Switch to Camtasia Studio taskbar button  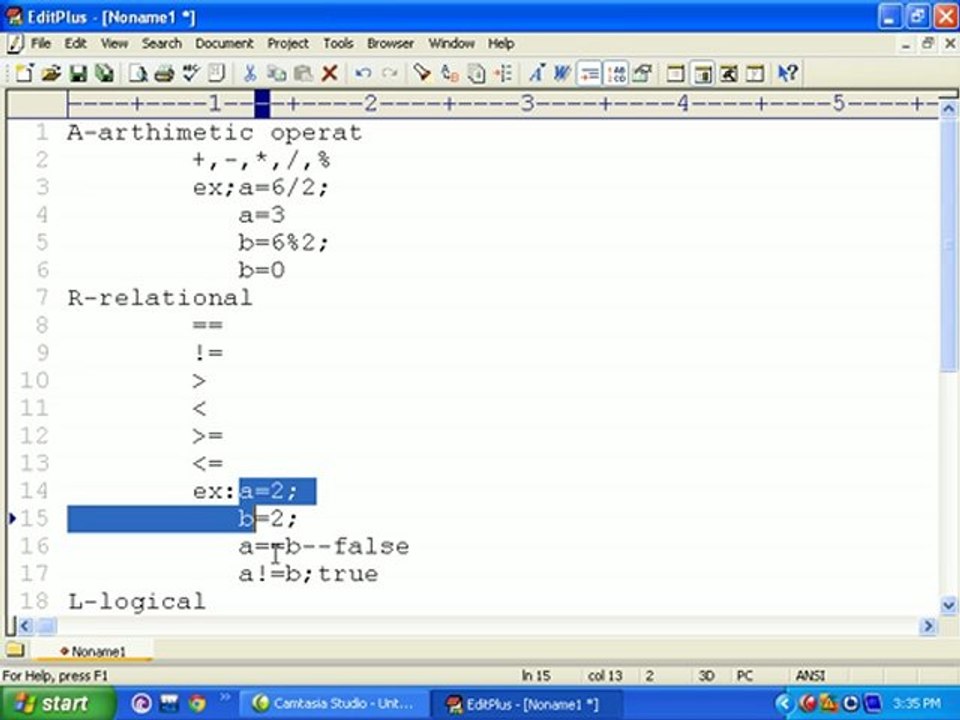[334, 703]
